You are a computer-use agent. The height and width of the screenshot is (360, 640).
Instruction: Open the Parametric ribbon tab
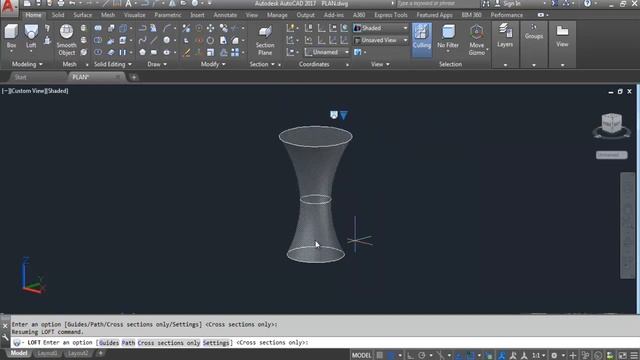pos(167,15)
